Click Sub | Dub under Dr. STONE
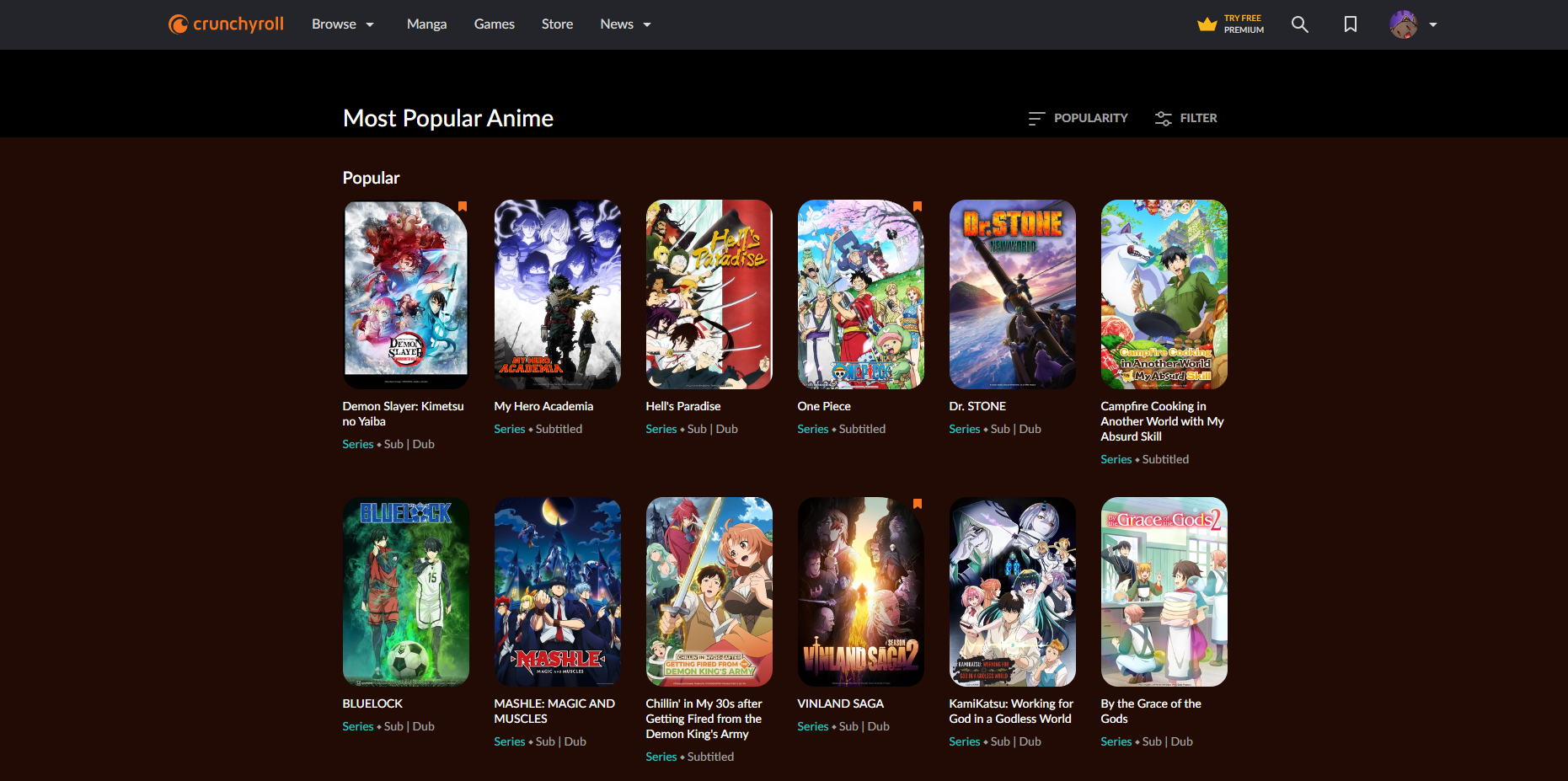The width and height of the screenshot is (1568, 781). tap(1016, 429)
